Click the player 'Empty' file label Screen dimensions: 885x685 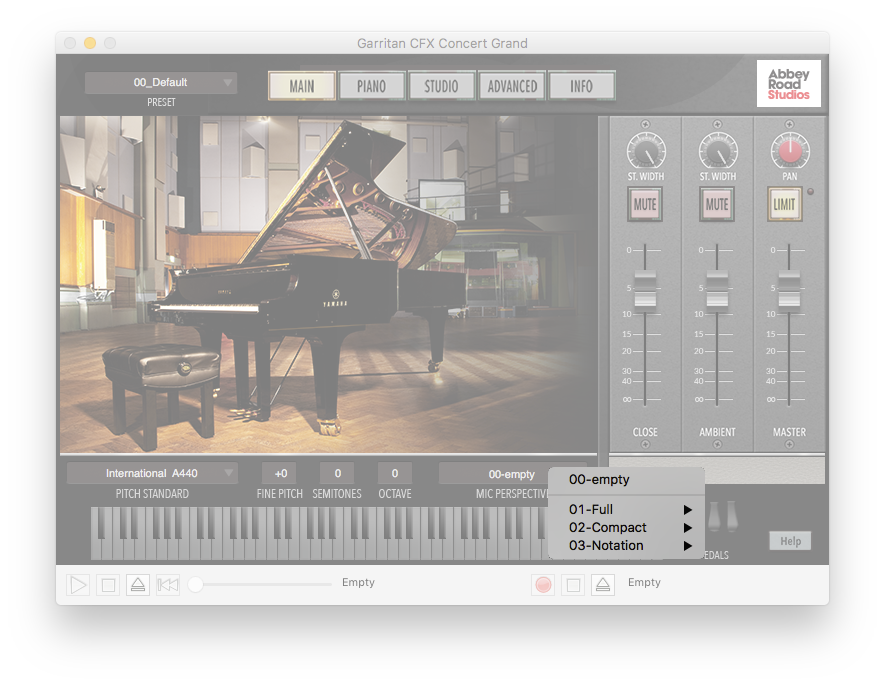(x=358, y=582)
